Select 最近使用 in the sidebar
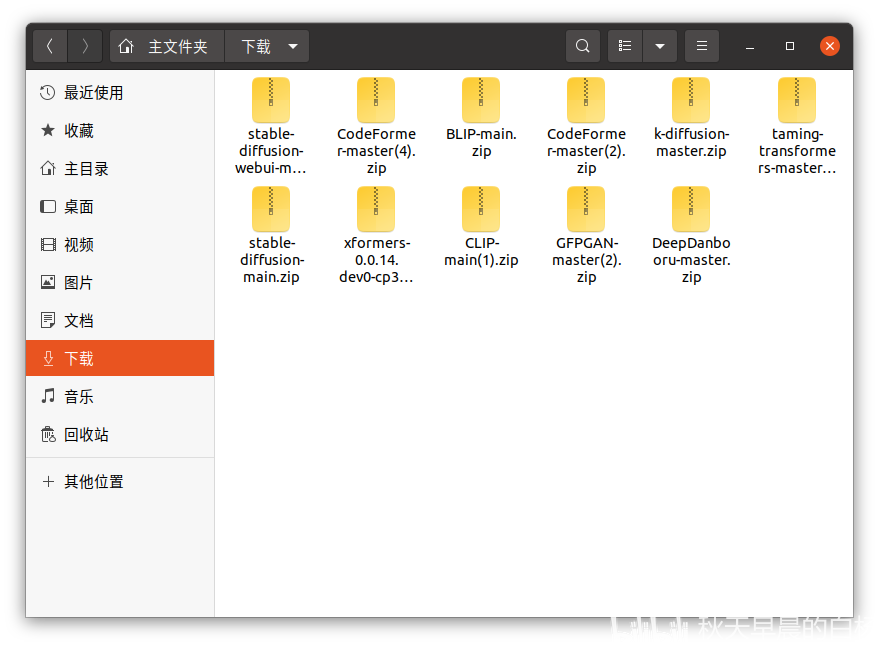879x646 pixels. 120,93
